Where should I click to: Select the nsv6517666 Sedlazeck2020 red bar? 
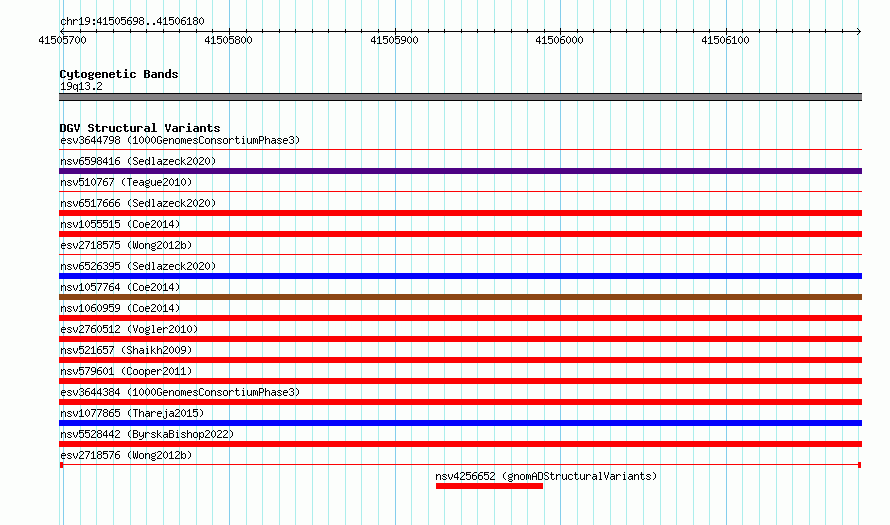click(x=460, y=213)
